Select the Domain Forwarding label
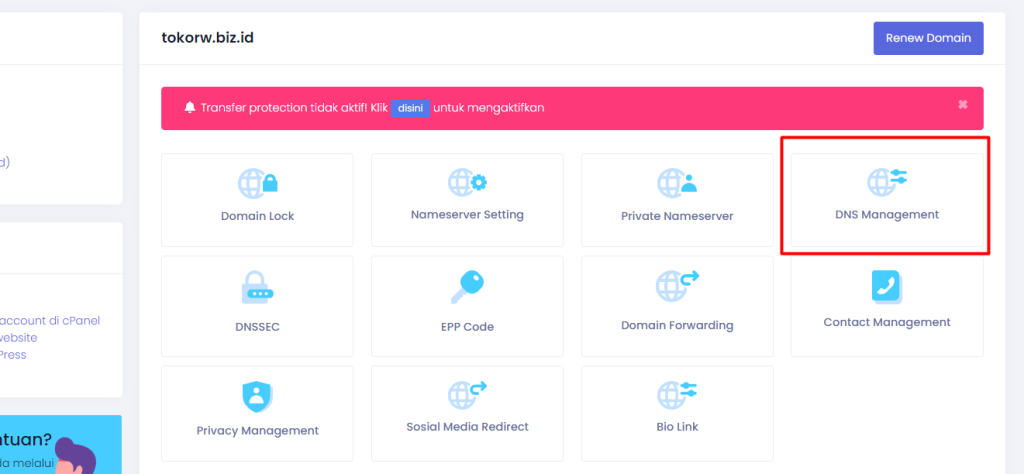 (677, 325)
